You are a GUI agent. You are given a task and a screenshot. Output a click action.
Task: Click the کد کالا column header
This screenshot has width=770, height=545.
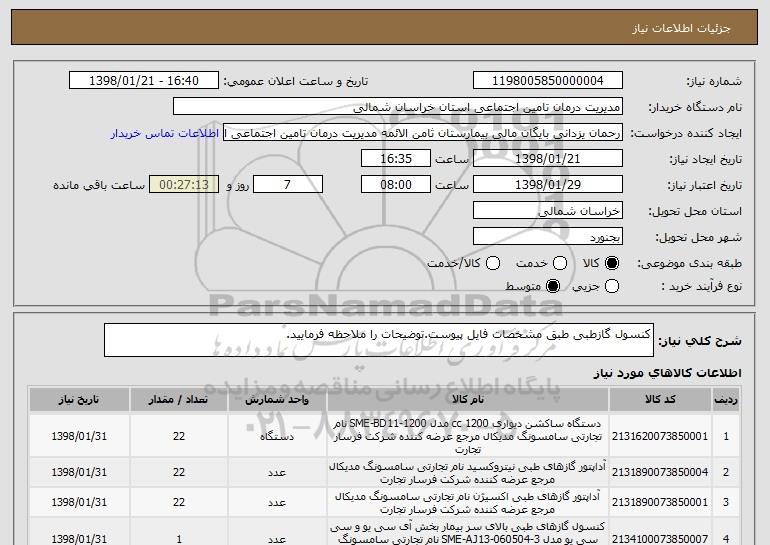[x=660, y=400]
